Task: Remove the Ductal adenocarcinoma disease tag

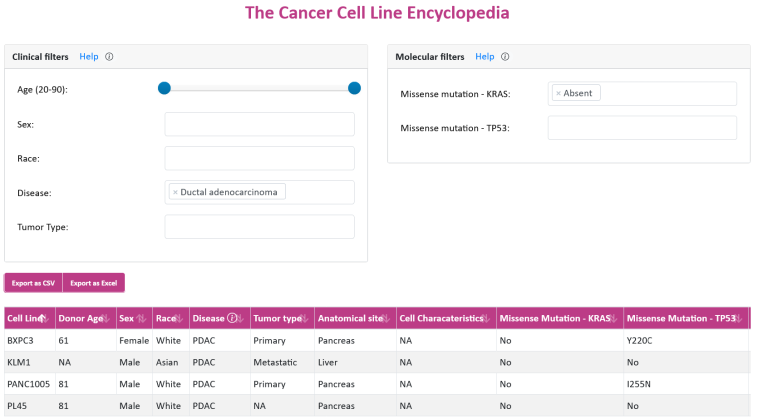Action: pos(175,192)
